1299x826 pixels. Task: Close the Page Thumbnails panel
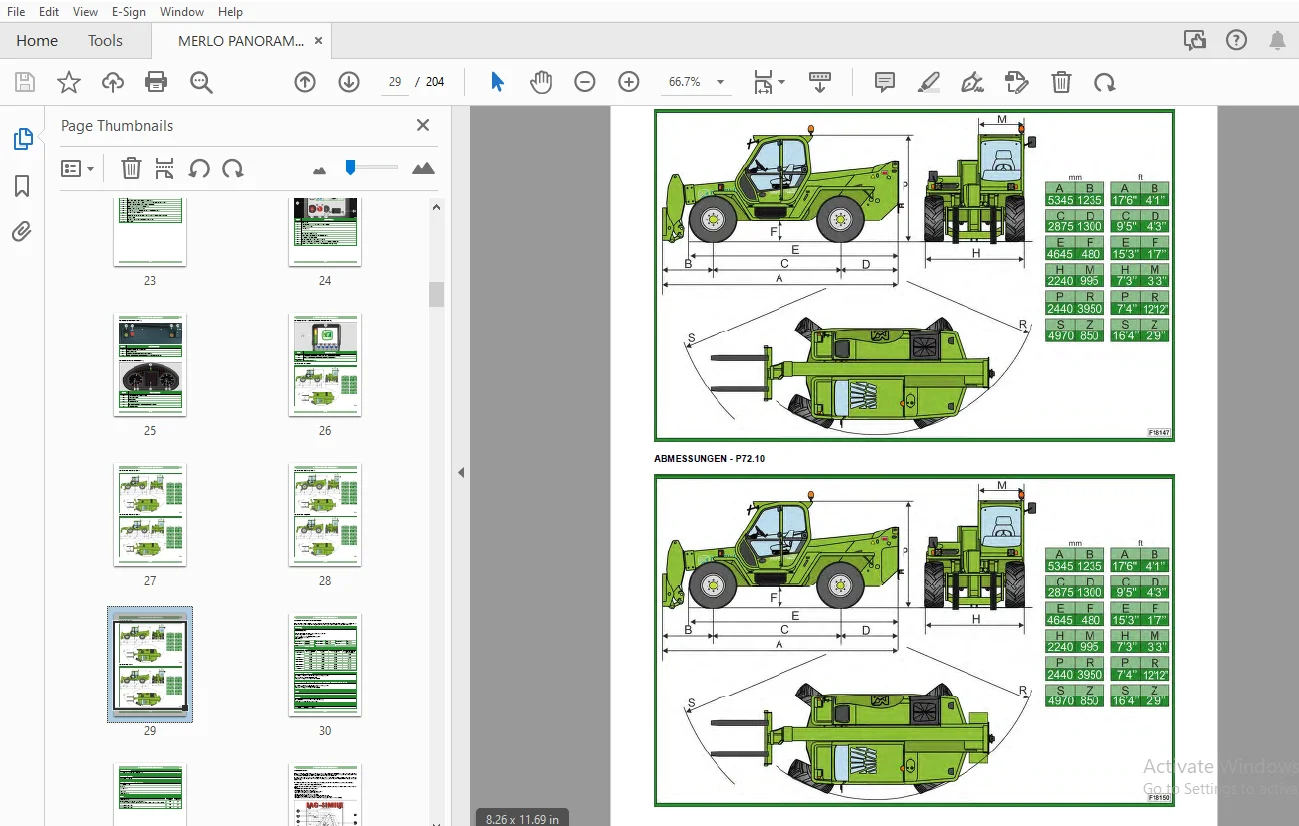point(423,125)
